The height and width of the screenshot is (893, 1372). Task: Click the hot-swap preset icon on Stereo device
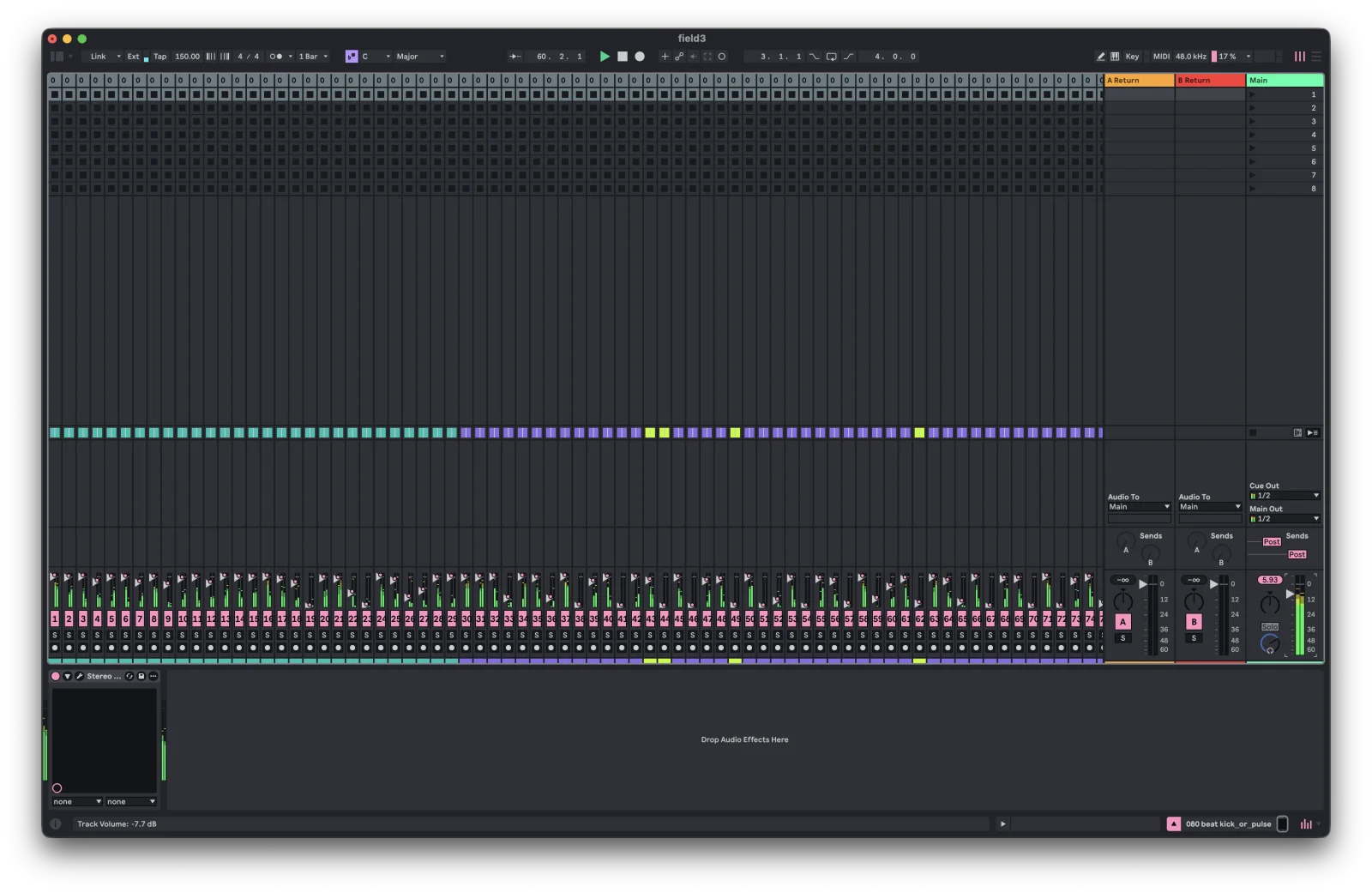[129, 677]
